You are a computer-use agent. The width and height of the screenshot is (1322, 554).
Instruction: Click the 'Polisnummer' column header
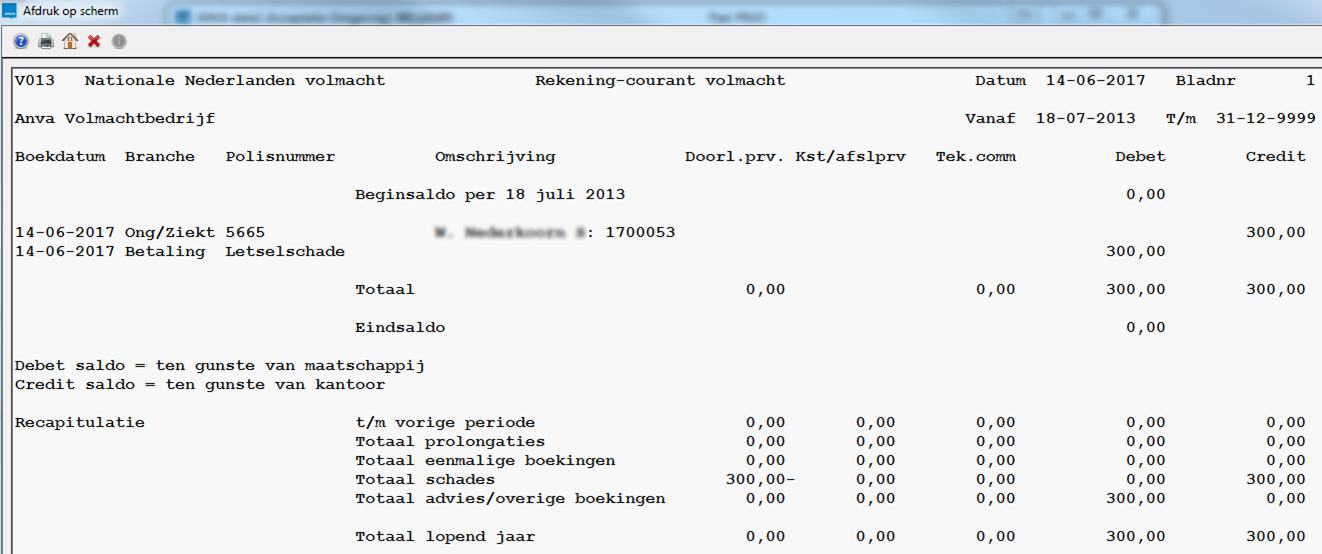(x=280, y=156)
